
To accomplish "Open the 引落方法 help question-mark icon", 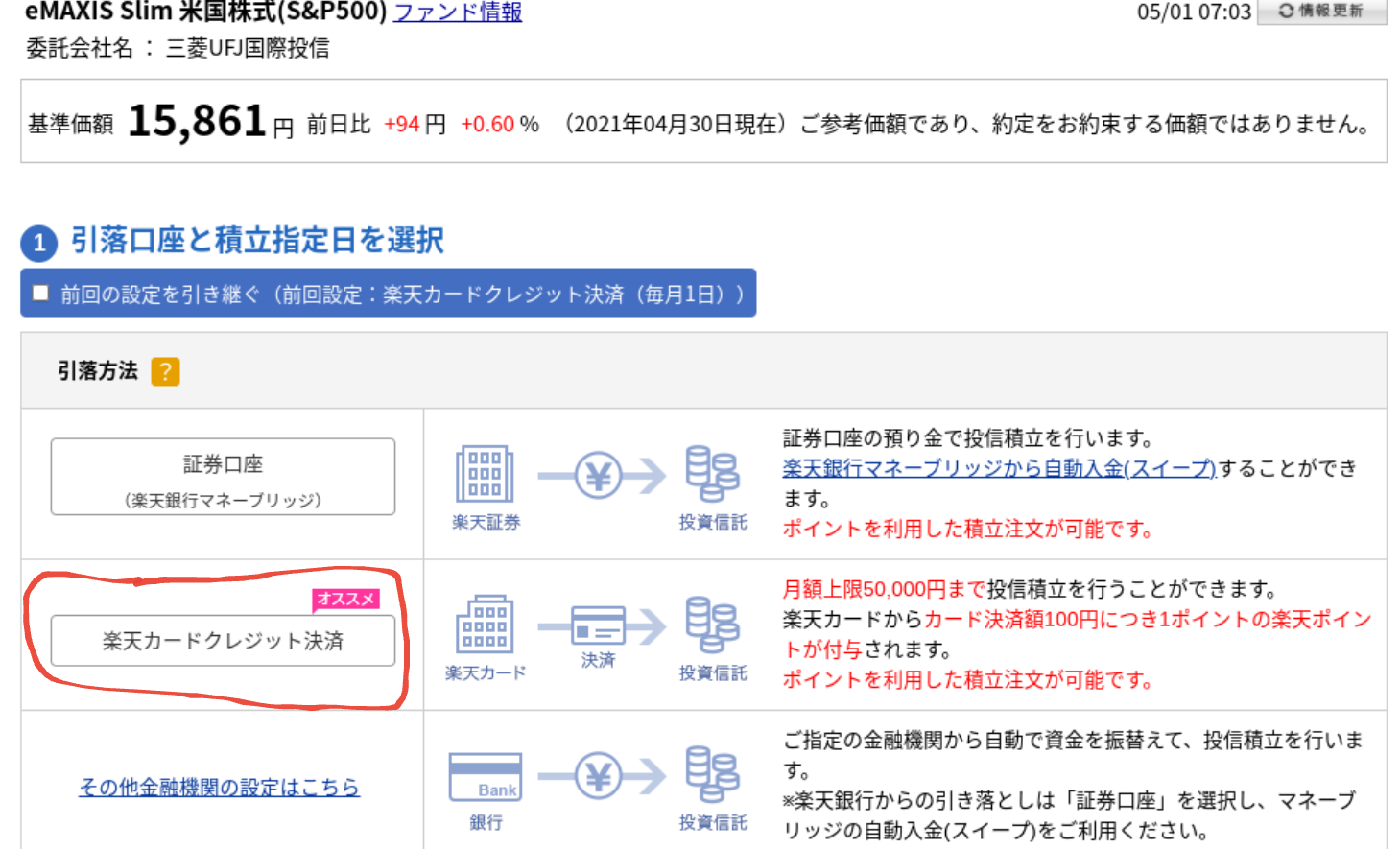I will [x=166, y=371].
